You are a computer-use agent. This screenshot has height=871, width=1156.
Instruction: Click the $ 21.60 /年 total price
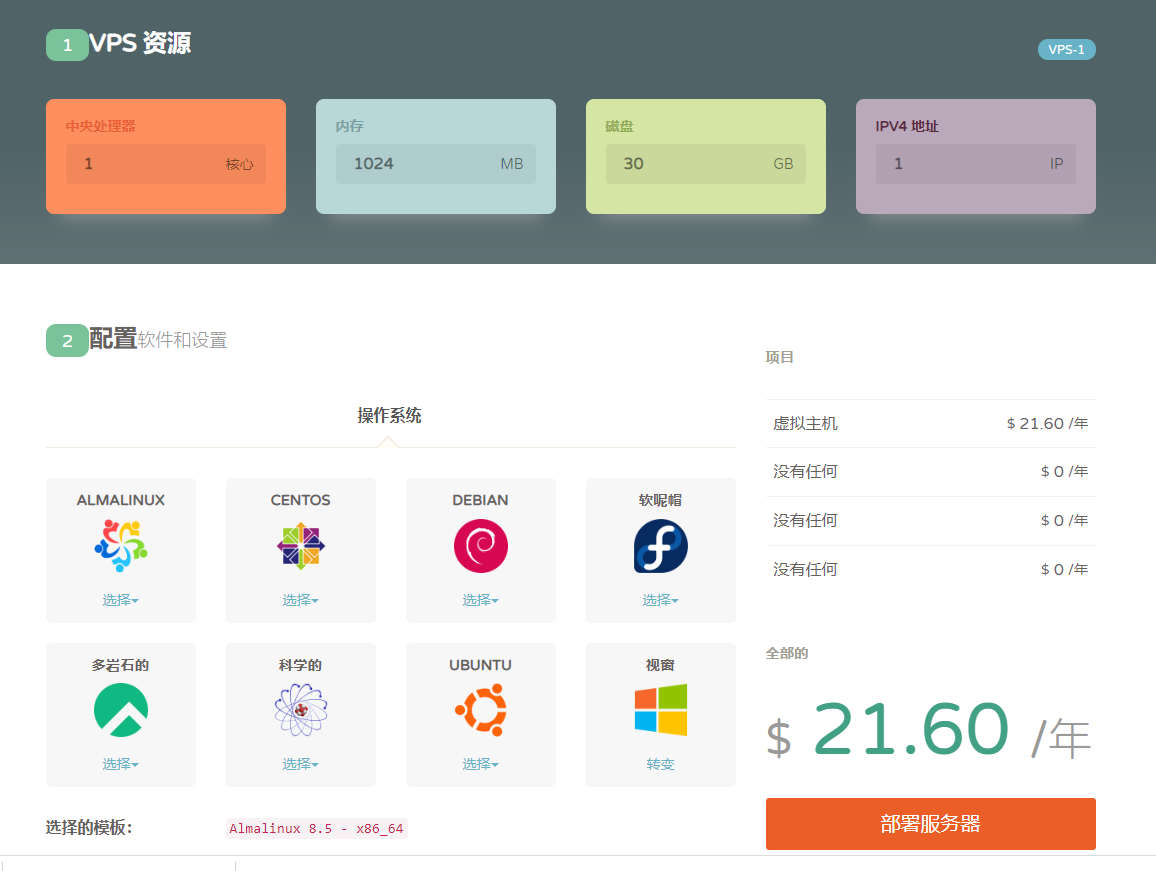929,730
